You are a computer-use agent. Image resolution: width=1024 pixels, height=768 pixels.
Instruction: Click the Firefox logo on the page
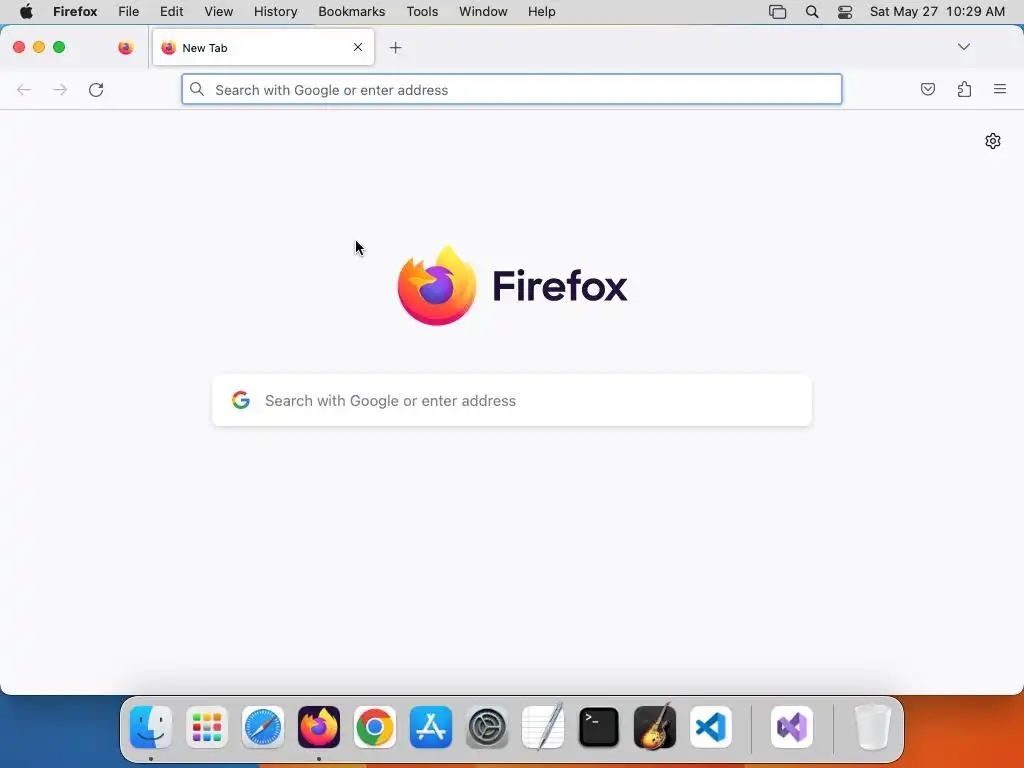tap(512, 285)
